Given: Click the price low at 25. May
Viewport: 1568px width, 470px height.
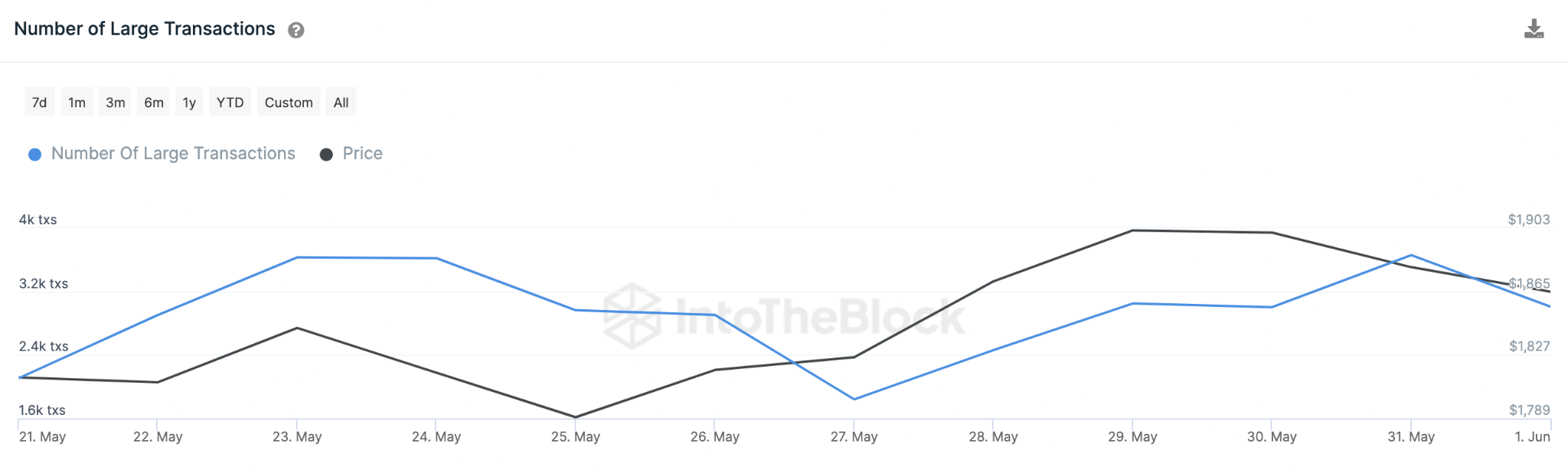Looking at the screenshot, I should click(576, 417).
